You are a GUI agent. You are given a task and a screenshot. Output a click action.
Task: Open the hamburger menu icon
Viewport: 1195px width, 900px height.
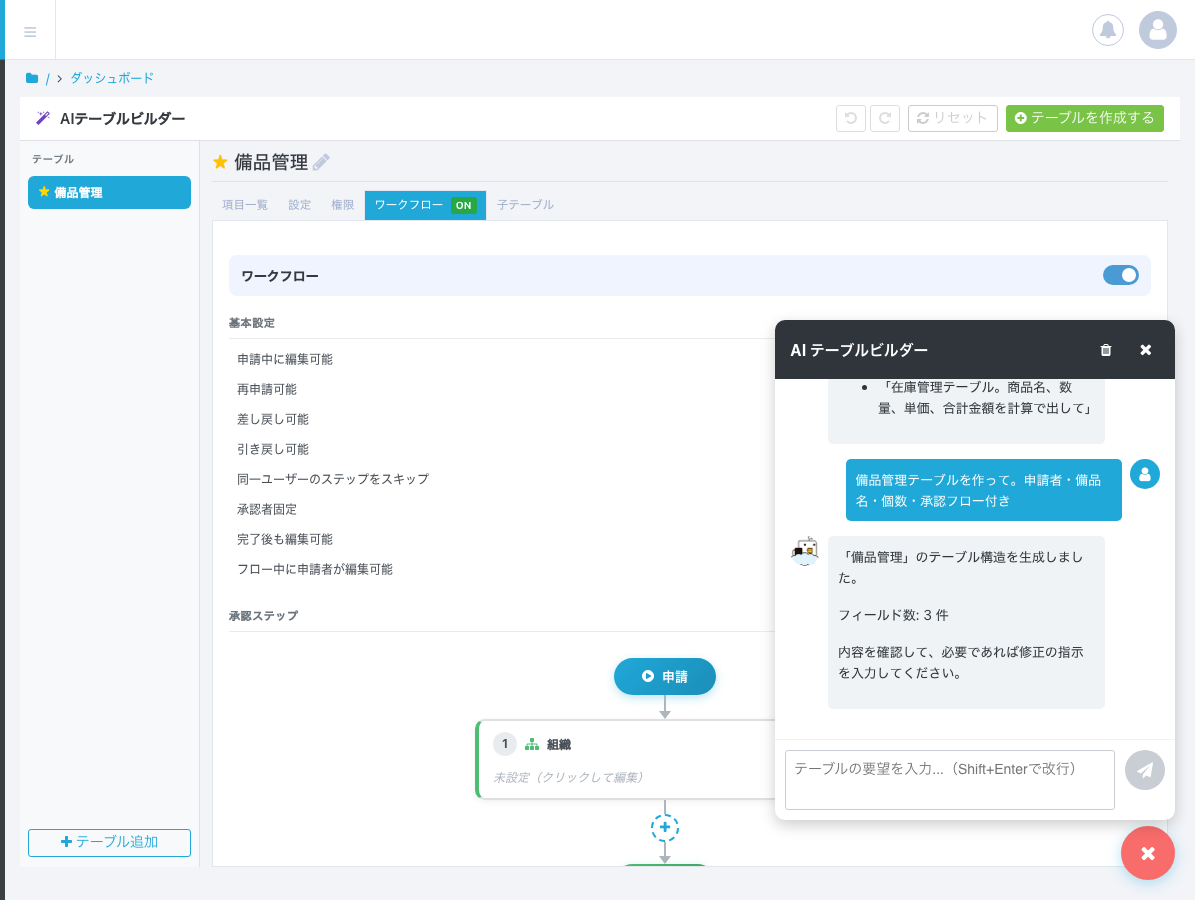(x=30, y=32)
